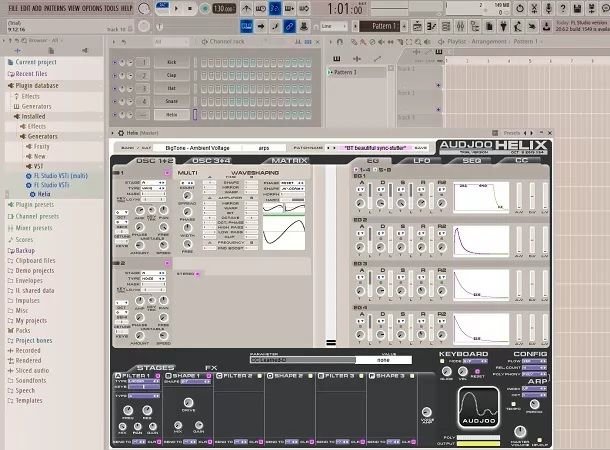Open the OPTIONS menu
This screenshot has width=610, height=450.
[x=92, y=8]
